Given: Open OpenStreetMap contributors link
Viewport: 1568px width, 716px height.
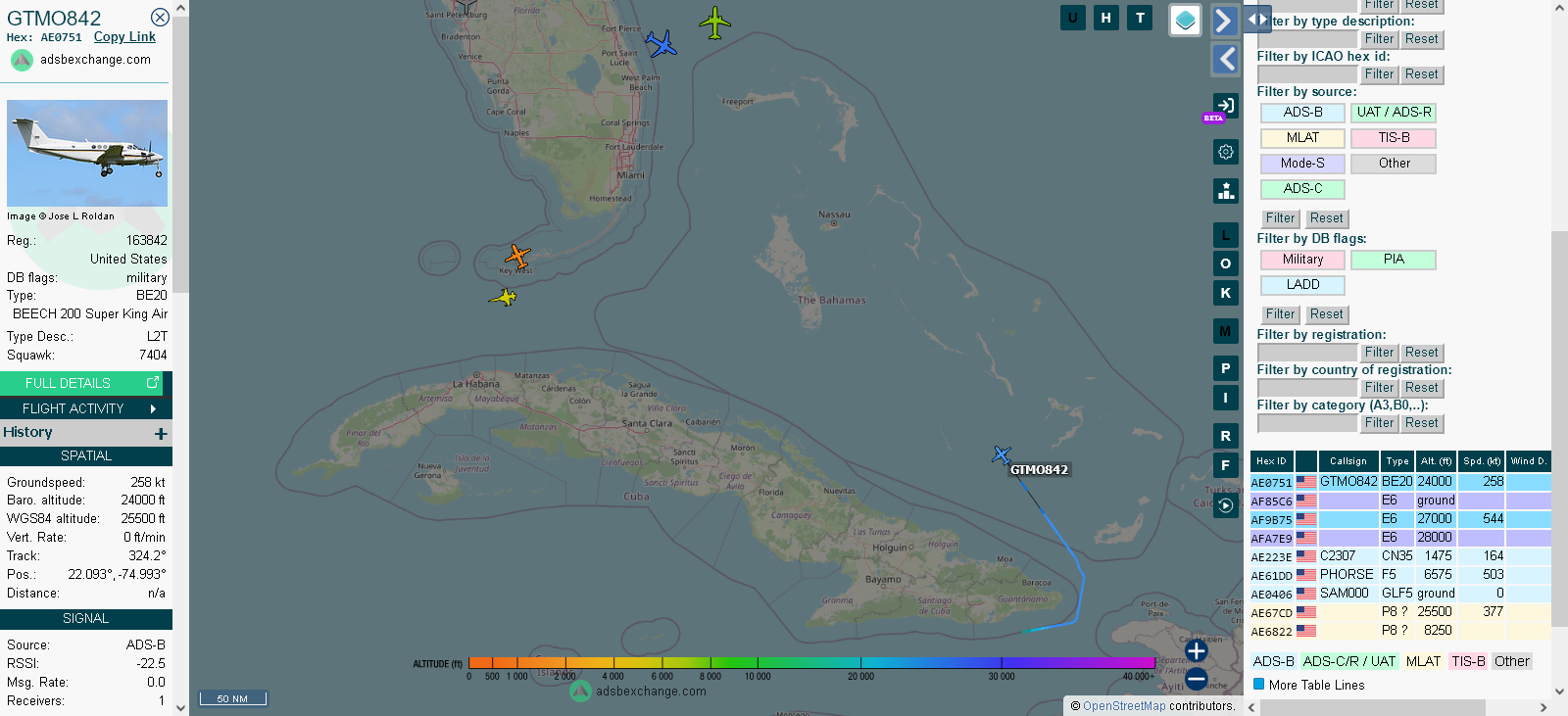Looking at the screenshot, I should point(1124,706).
